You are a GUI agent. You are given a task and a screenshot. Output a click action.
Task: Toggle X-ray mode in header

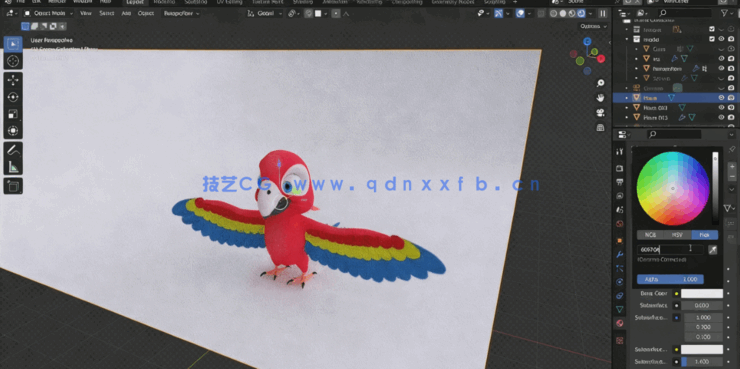point(541,13)
